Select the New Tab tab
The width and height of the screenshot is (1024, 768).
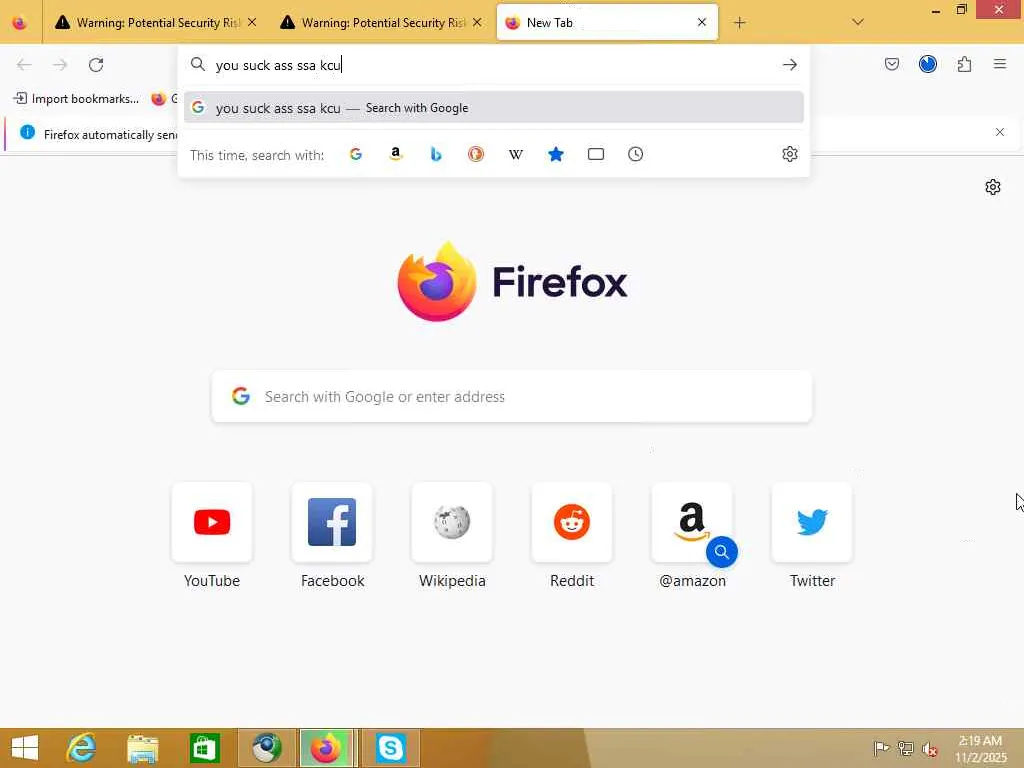[607, 23]
